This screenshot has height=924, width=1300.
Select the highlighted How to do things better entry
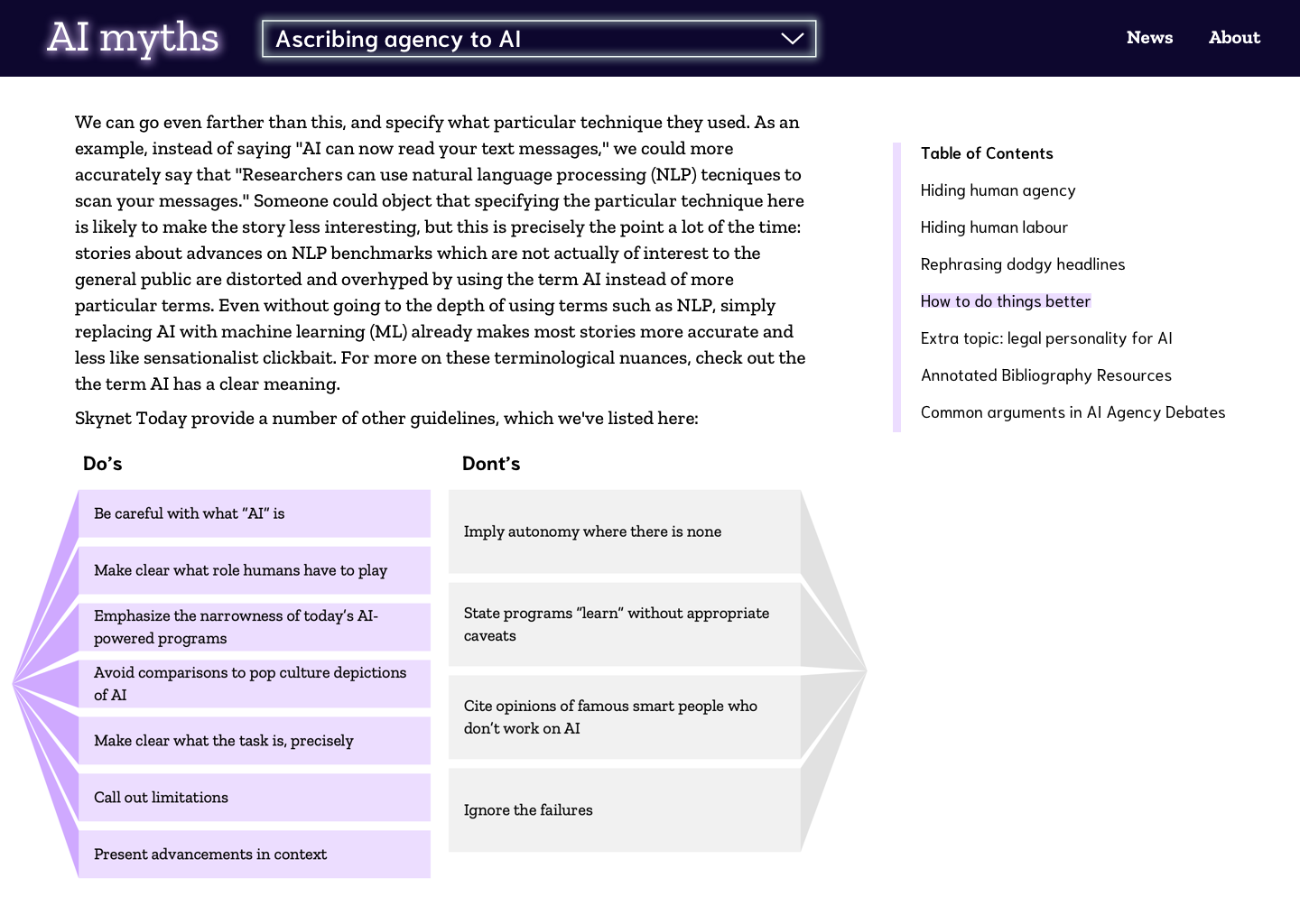1005,300
